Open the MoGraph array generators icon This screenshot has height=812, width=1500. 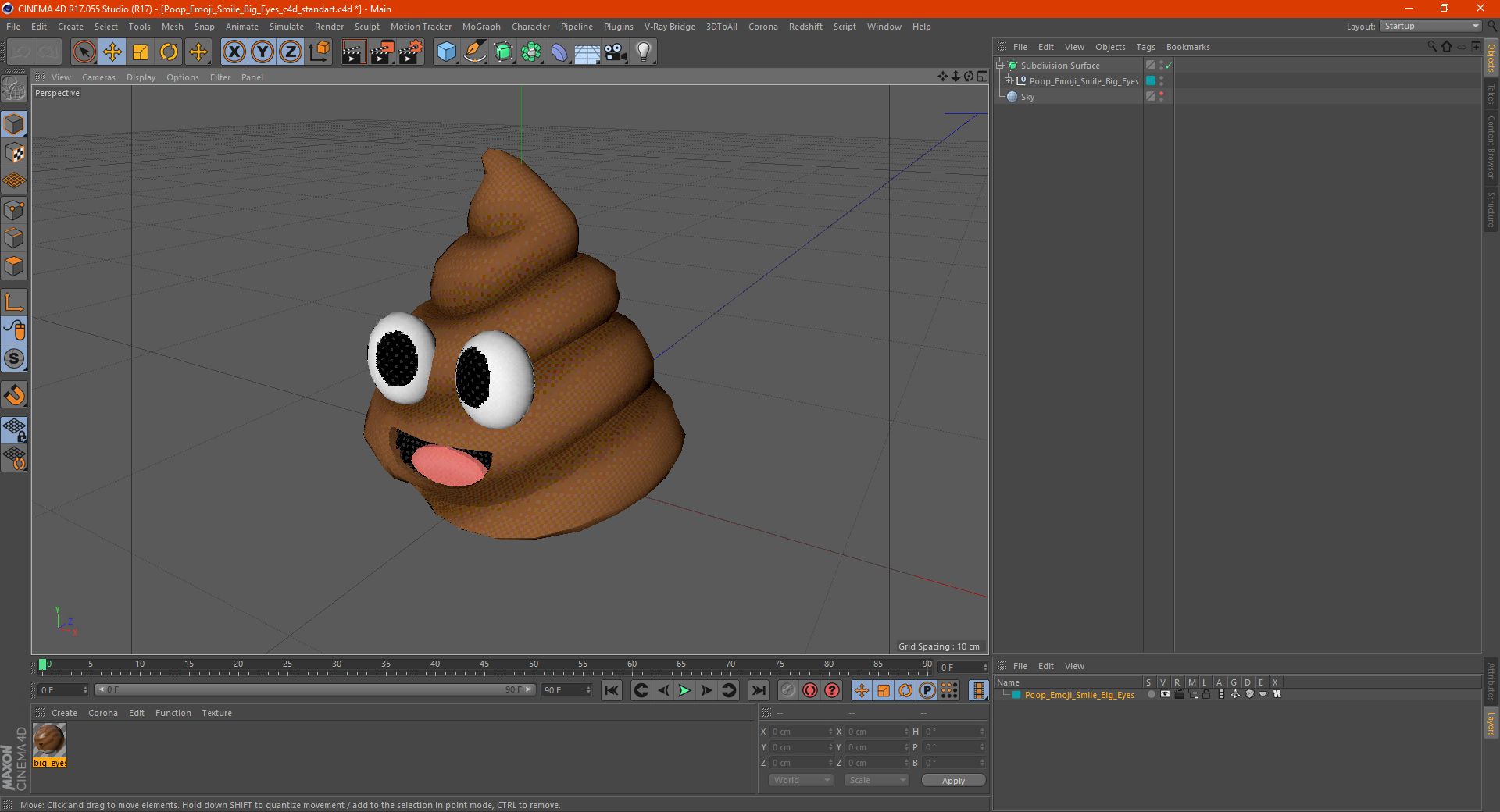[531, 52]
